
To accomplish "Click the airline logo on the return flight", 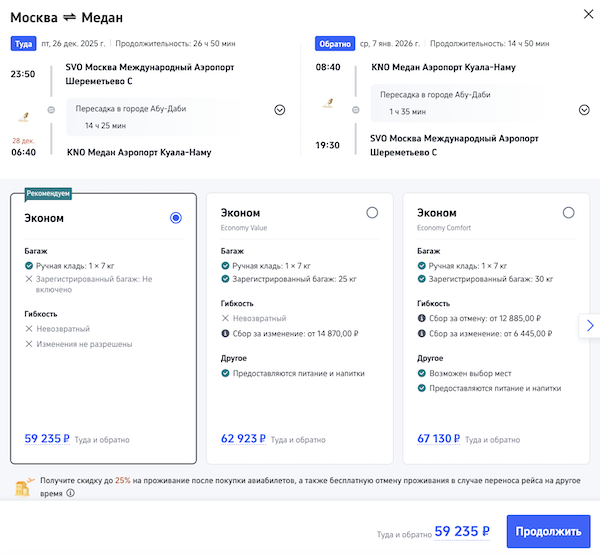I will point(328,103).
